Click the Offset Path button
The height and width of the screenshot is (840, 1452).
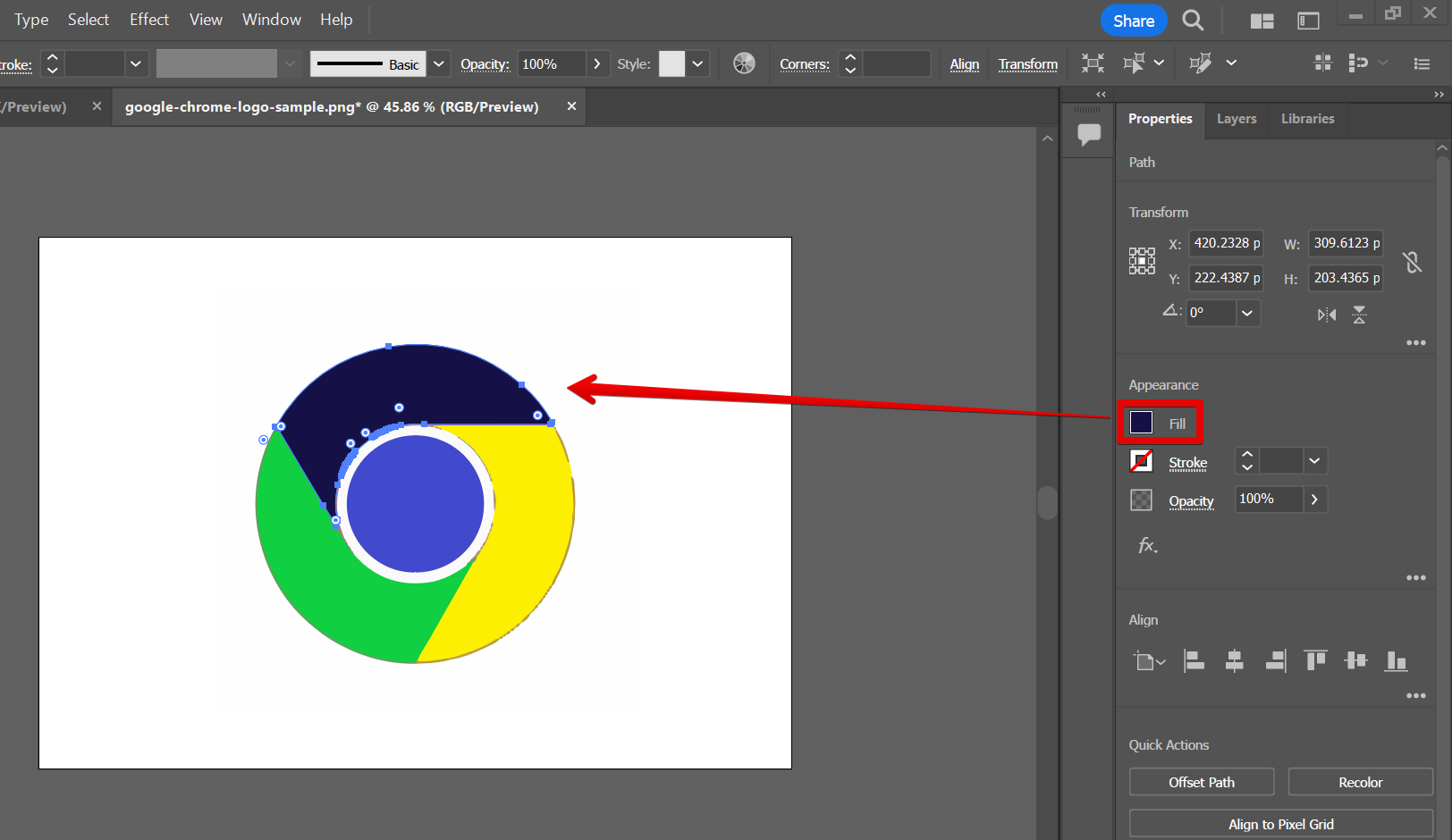point(1201,782)
